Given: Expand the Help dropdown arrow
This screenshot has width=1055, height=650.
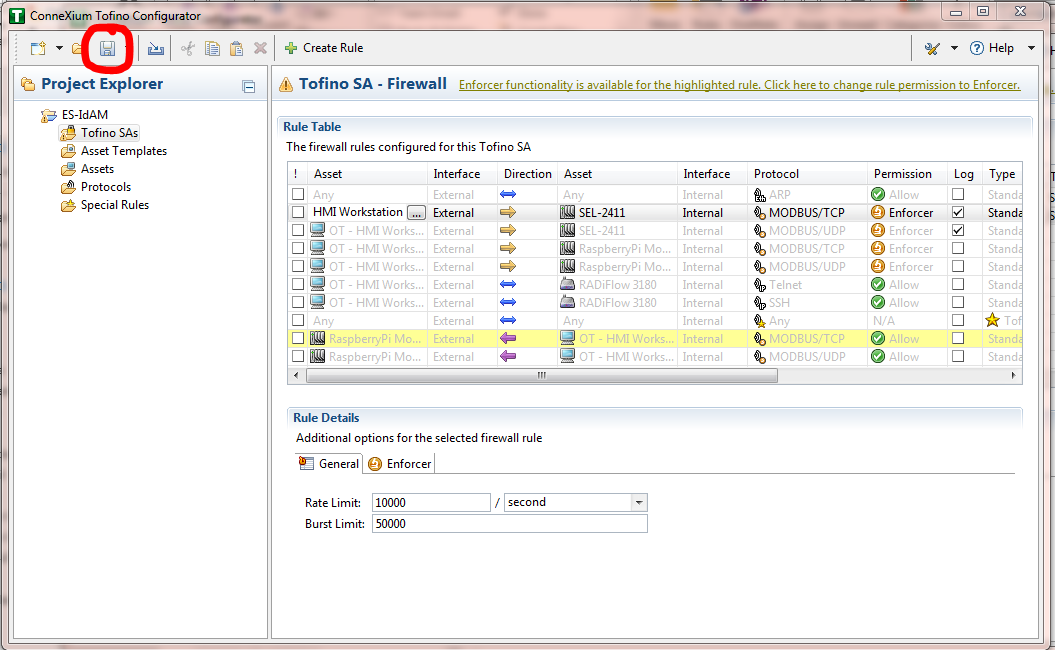Looking at the screenshot, I should pos(1031,48).
